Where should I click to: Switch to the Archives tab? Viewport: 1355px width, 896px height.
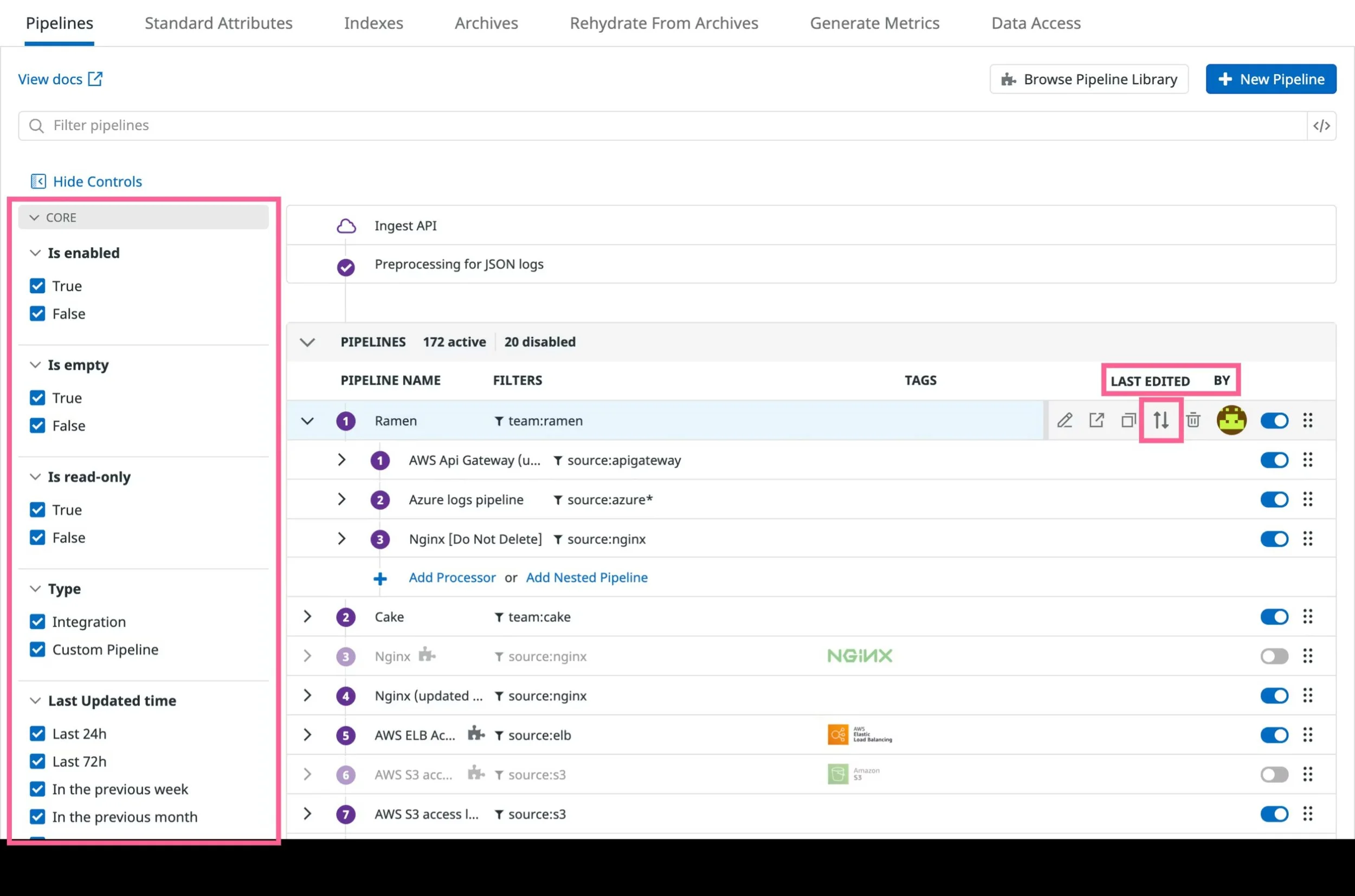pos(486,23)
